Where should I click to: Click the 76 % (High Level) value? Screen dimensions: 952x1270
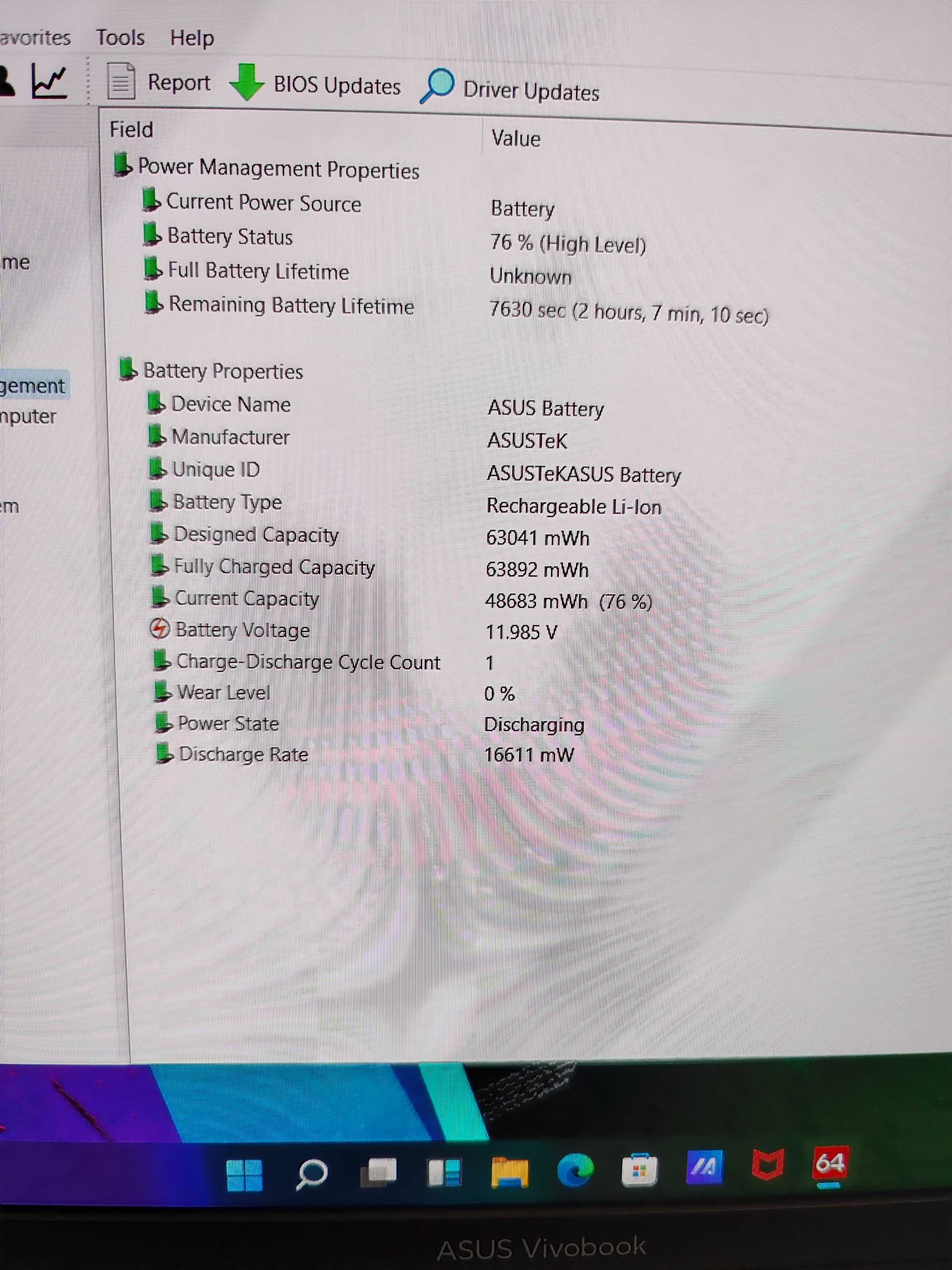[x=568, y=244]
